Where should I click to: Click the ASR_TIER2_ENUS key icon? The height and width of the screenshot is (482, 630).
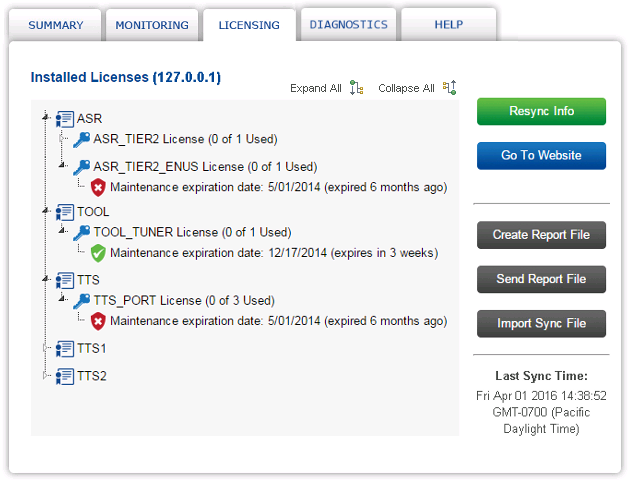point(82,167)
